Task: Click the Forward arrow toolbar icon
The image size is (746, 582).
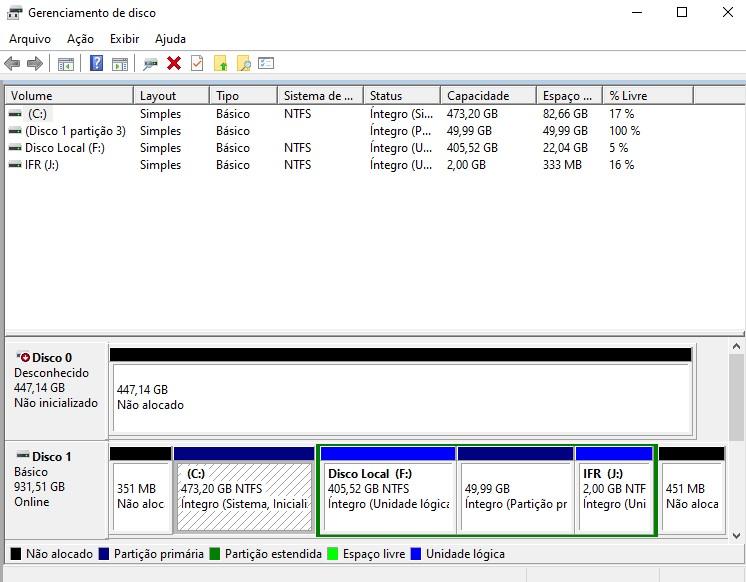Action: [x=35, y=63]
